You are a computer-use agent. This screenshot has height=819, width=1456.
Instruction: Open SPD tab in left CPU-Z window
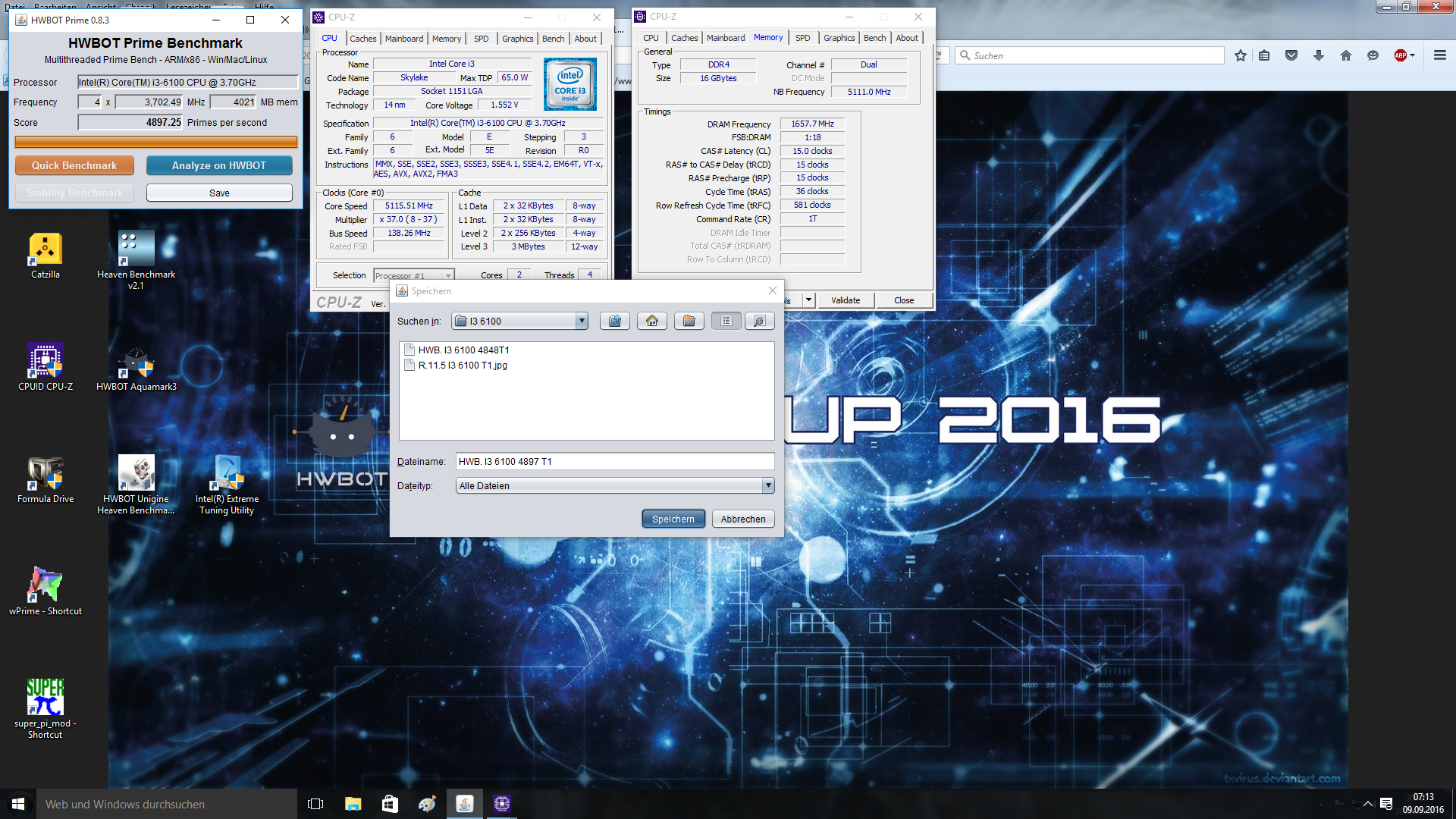click(x=481, y=39)
